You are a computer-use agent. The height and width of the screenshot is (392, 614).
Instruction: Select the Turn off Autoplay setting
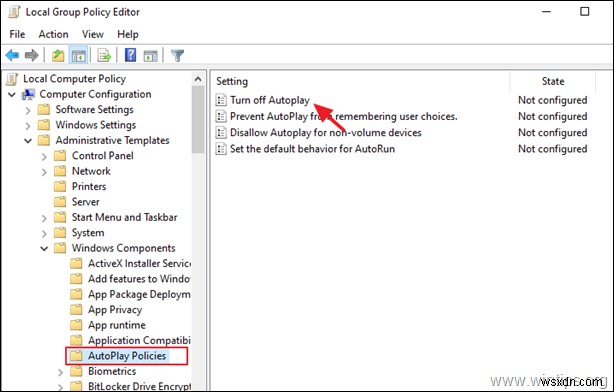click(x=270, y=100)
